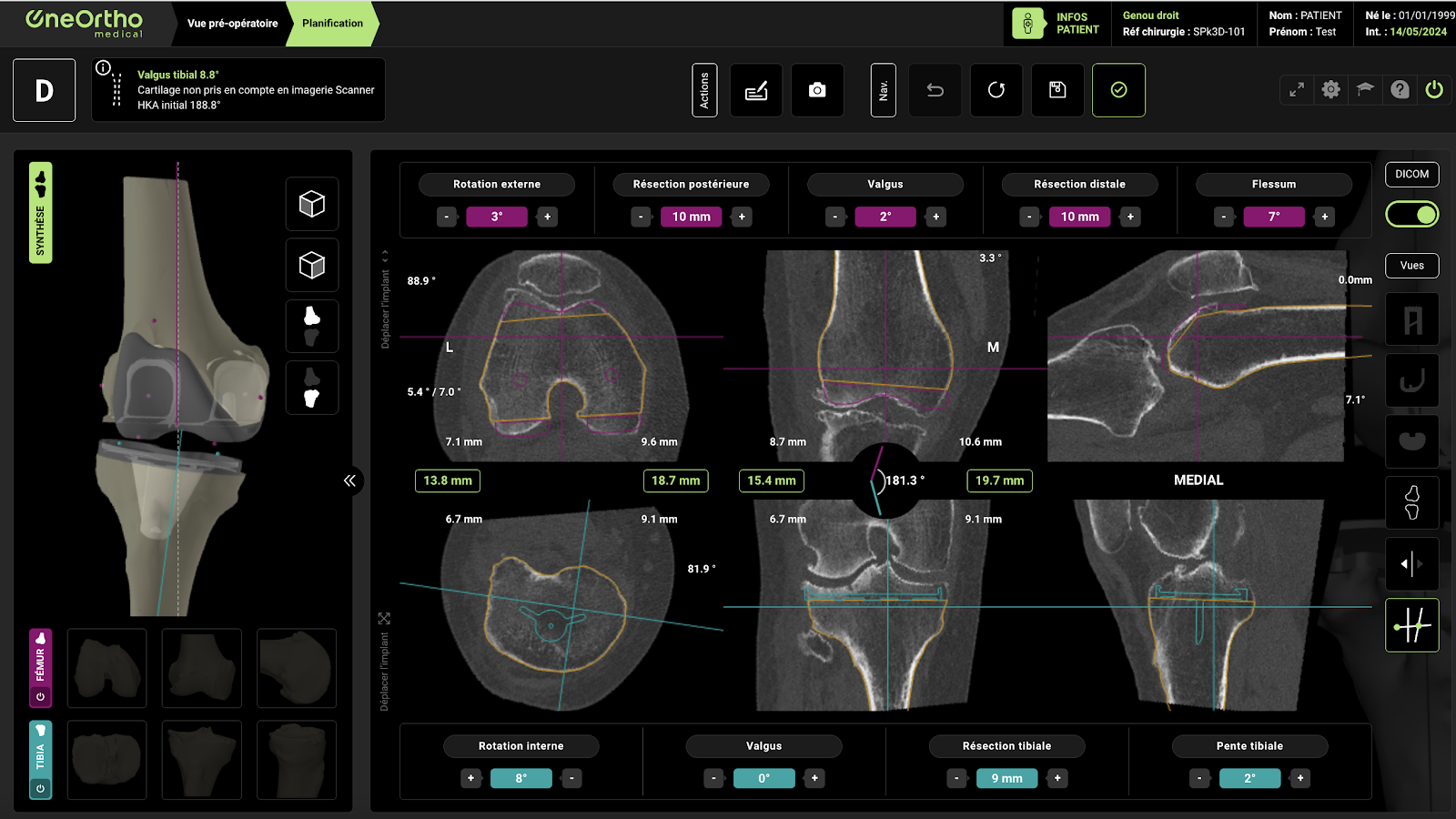
Task: Activate the resection axes crosshair icon
Action: 1411,625
